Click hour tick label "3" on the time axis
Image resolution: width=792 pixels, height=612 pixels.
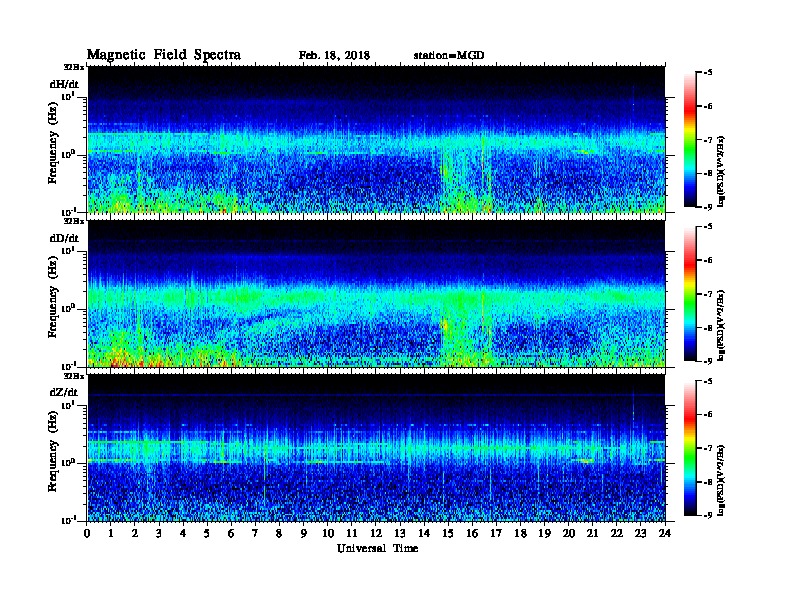coord(159,533)
